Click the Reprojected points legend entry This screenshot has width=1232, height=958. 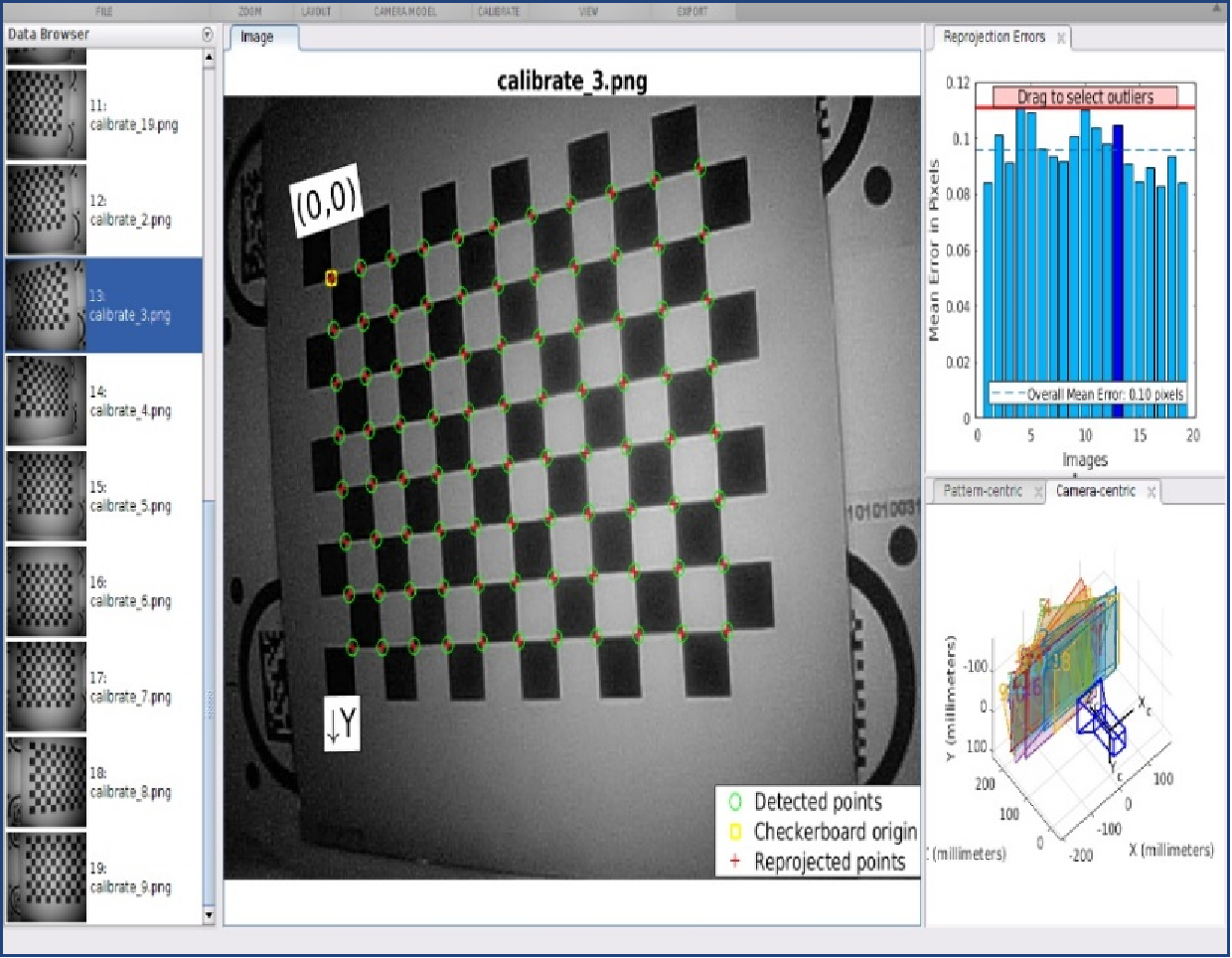(x=818, y=862)
